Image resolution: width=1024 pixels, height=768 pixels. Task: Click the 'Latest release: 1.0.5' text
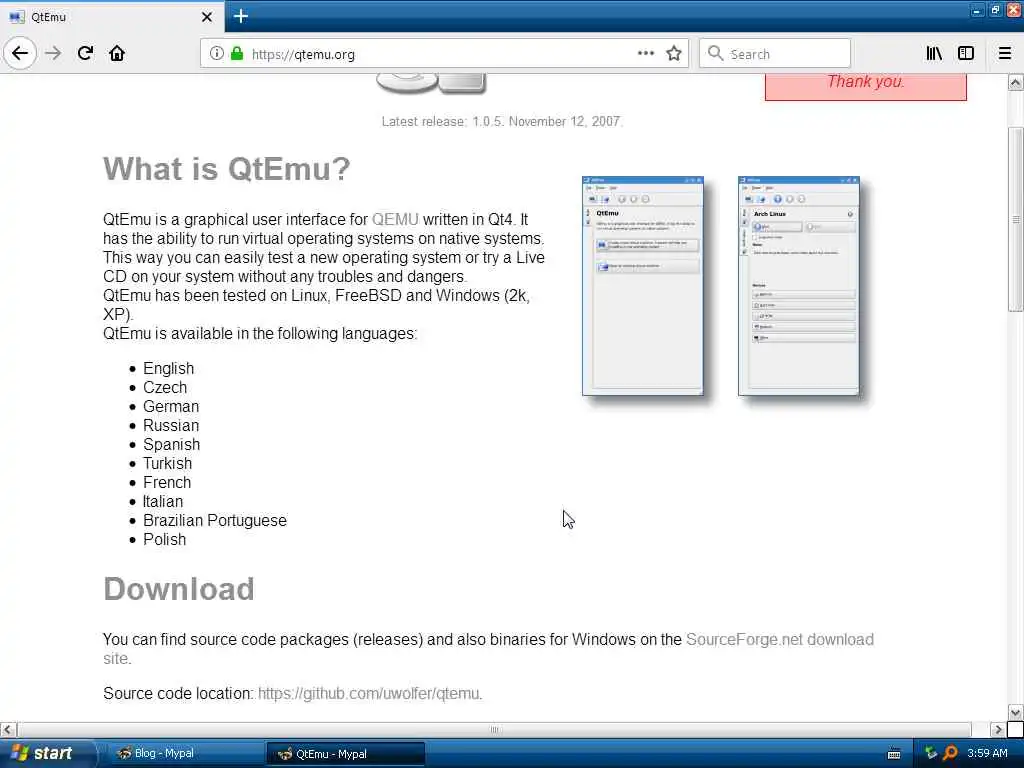point(502,121)
